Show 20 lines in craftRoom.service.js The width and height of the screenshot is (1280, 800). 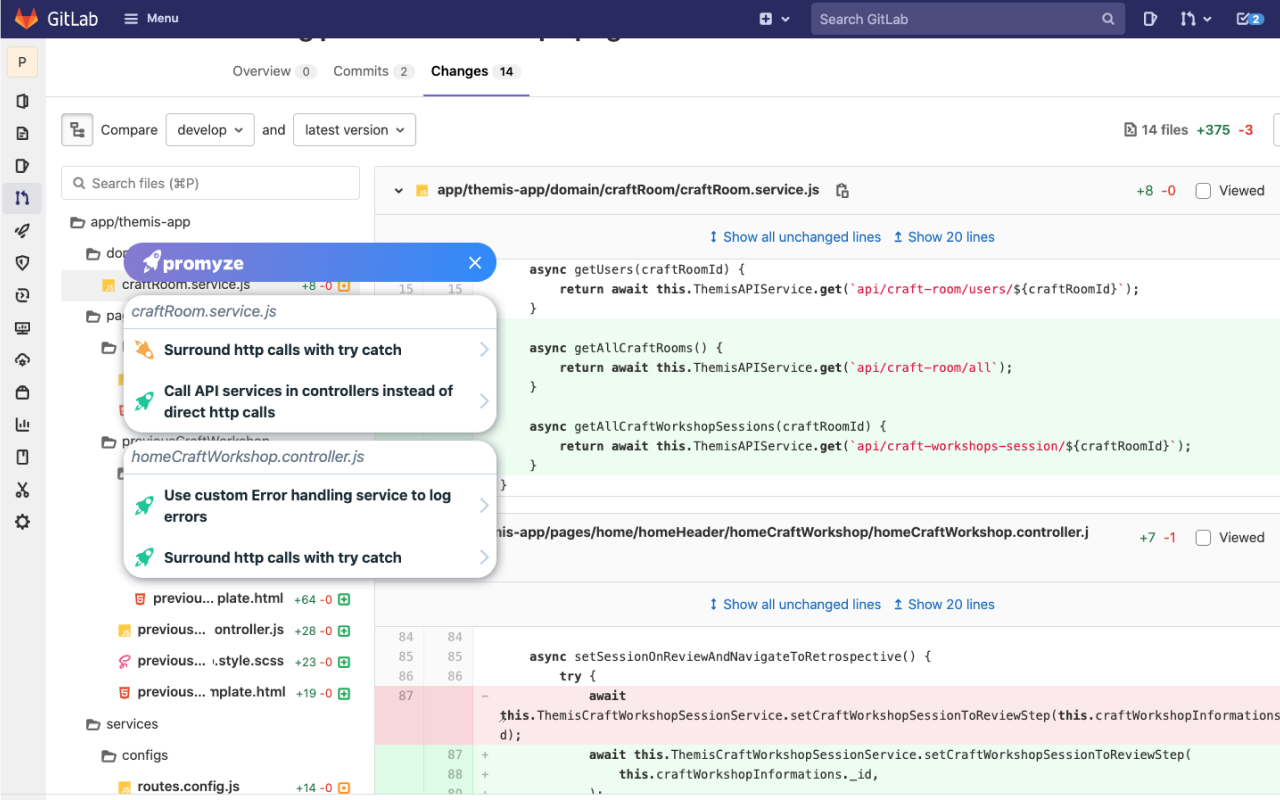(944, 237)
